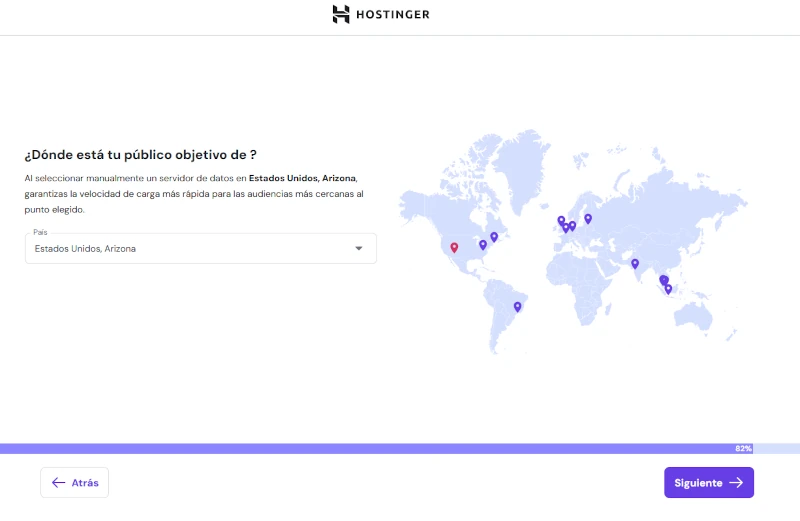Screen dimensions: 800x521
Task: Click the Germany-area server pin in Europe
Action: (x=572, y=226)
